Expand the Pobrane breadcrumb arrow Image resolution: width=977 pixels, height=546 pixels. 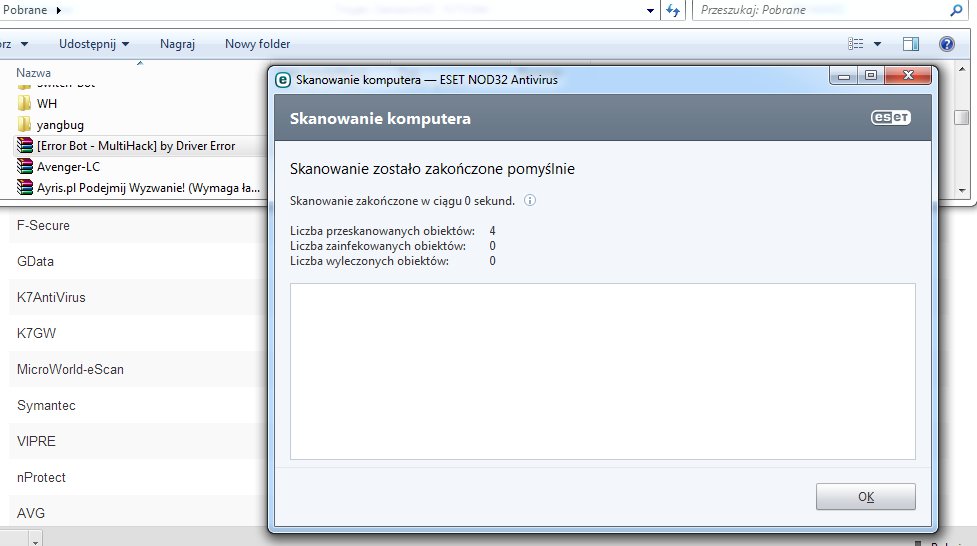(59, 10)
